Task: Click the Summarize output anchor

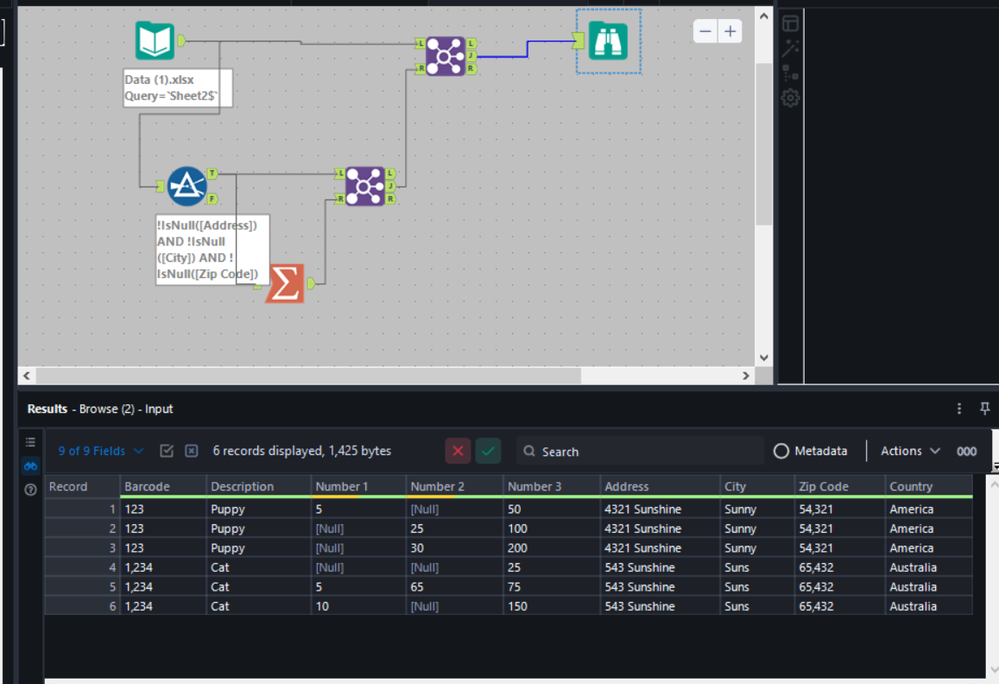Action: (310, 283)
